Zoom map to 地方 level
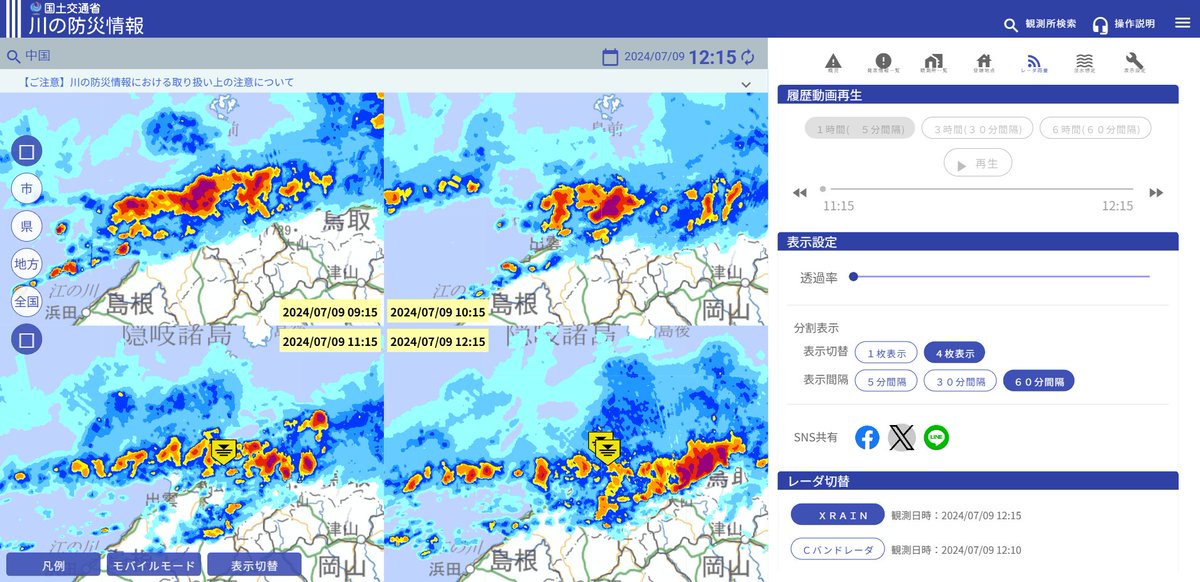This screenshot has height=582, width=1200. 27,264
